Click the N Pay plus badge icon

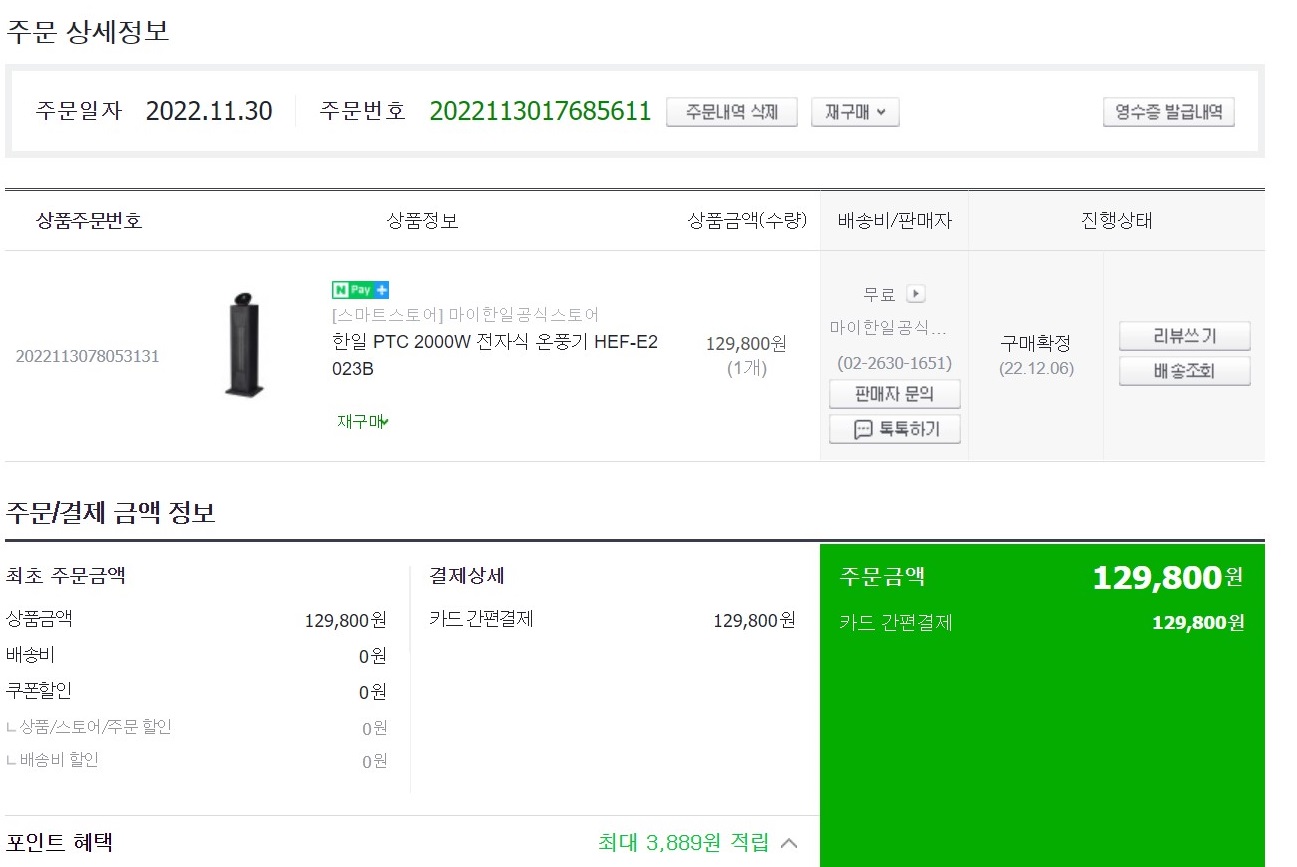pos(360,290)
